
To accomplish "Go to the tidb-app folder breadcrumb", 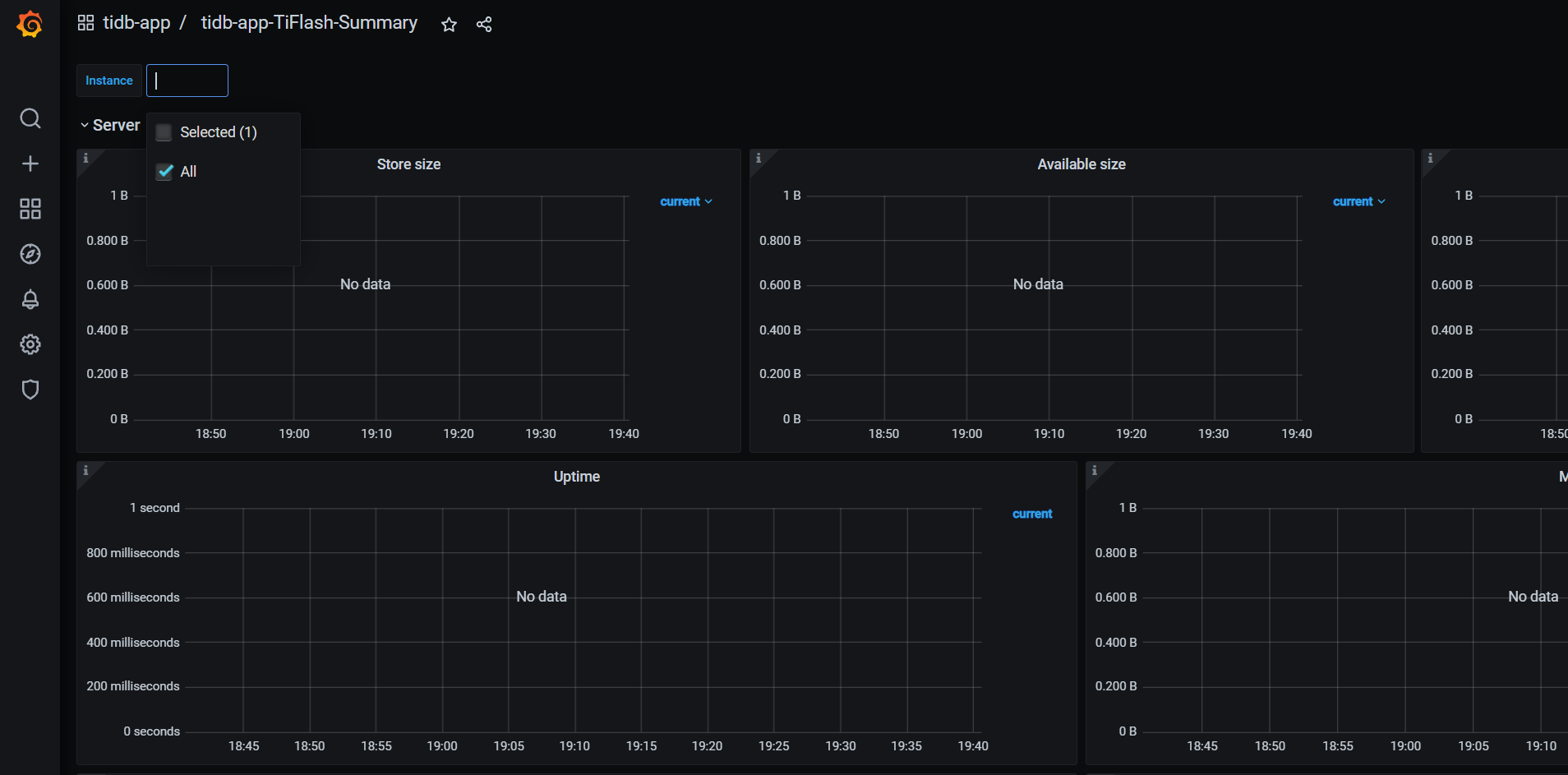I will pyautogui.click(x=136, y=23).
